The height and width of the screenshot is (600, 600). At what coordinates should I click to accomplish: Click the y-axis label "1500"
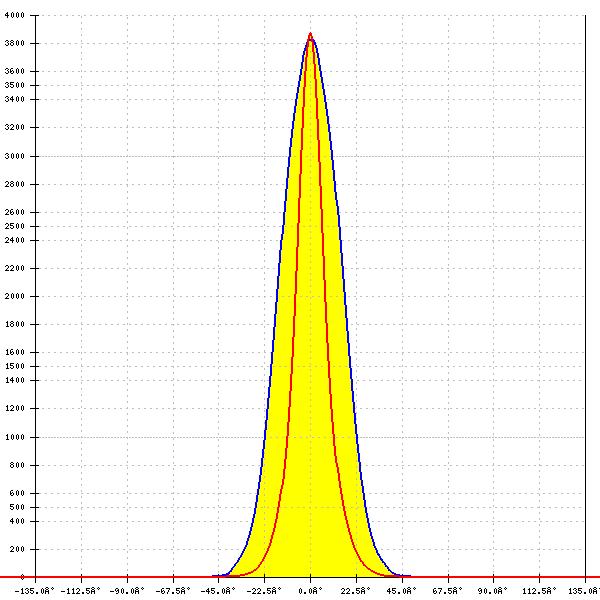(15, 366)
